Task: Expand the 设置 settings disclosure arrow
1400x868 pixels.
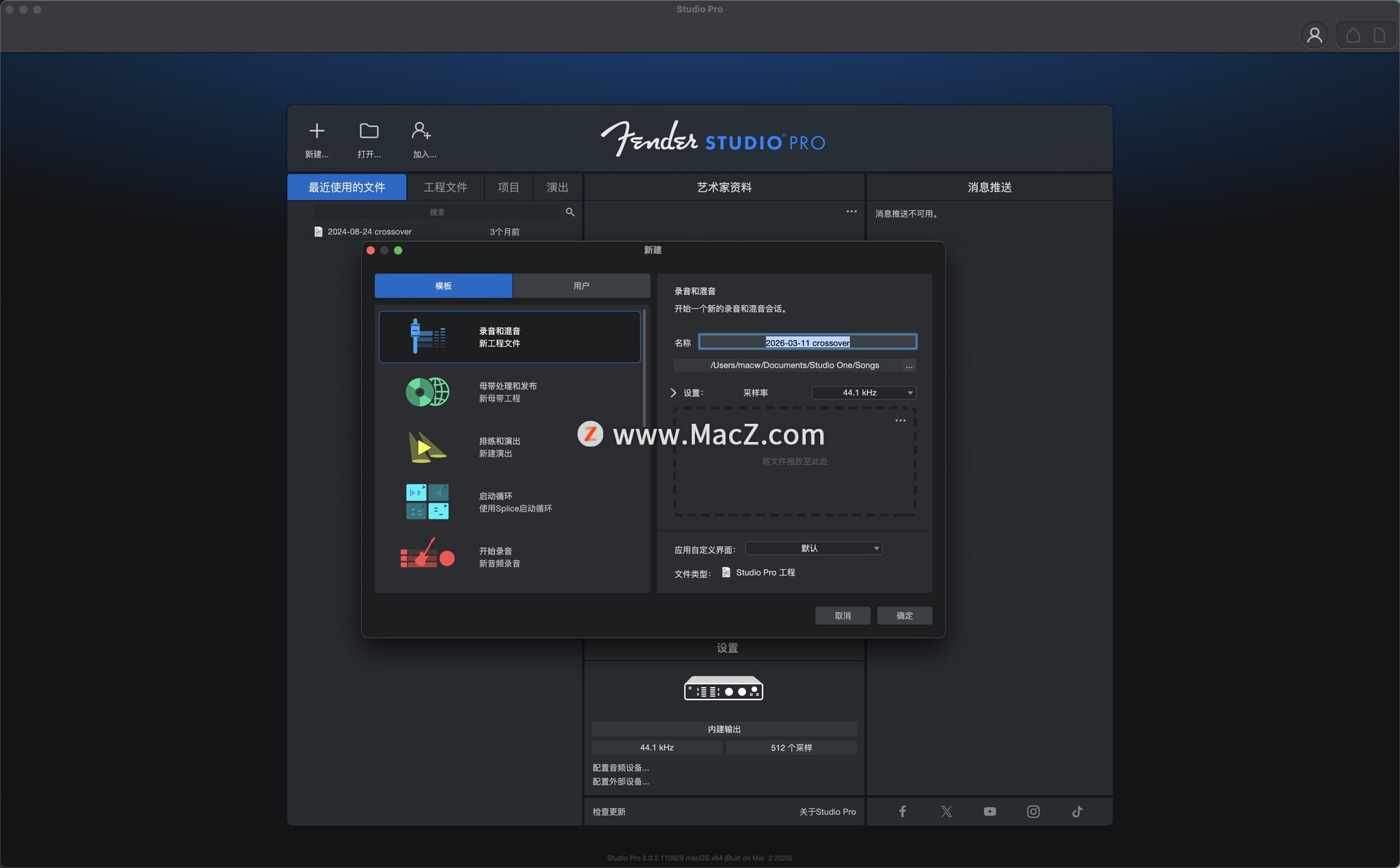Action: pos(673,392)
